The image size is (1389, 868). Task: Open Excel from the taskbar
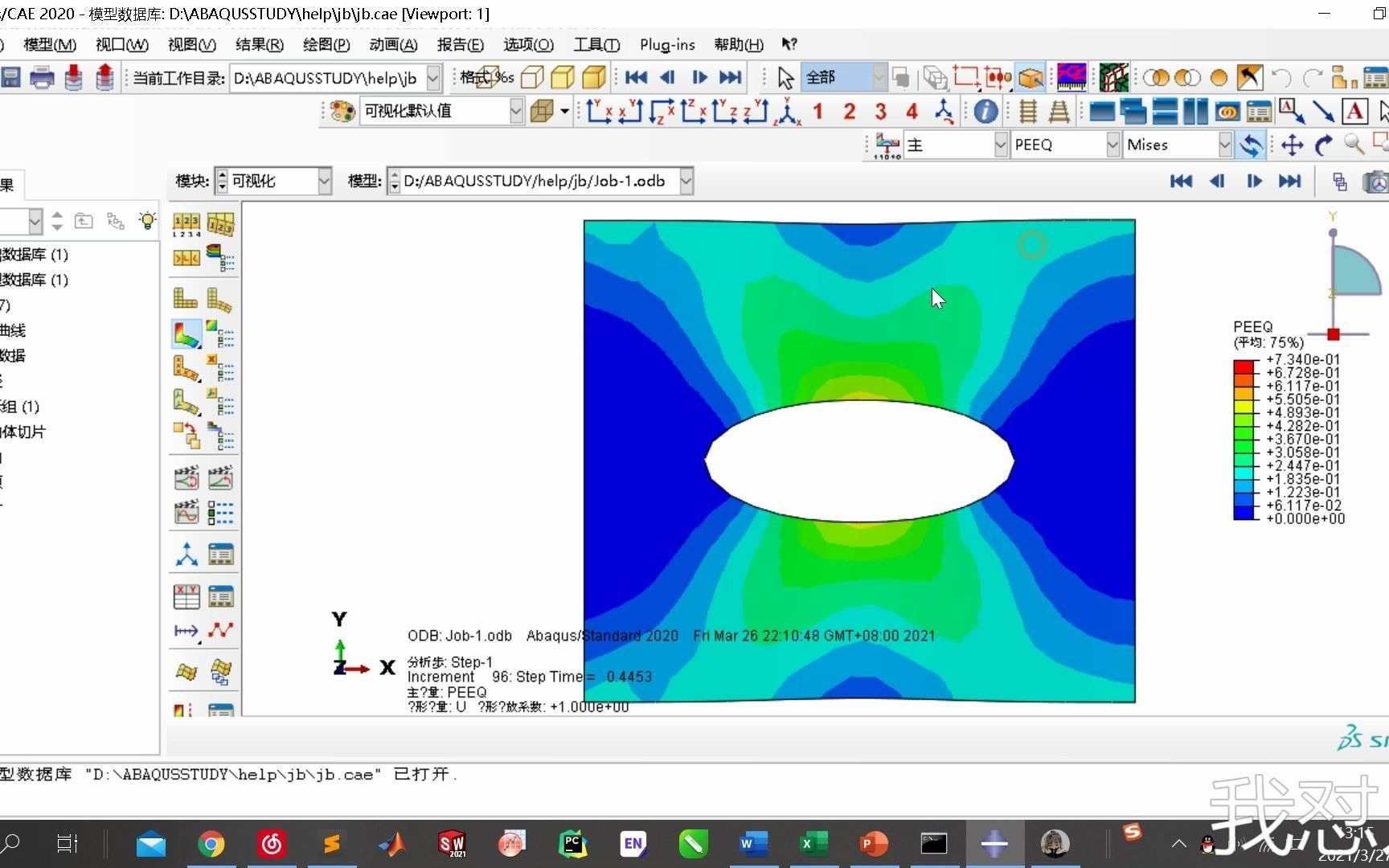[x=813, y=844]
